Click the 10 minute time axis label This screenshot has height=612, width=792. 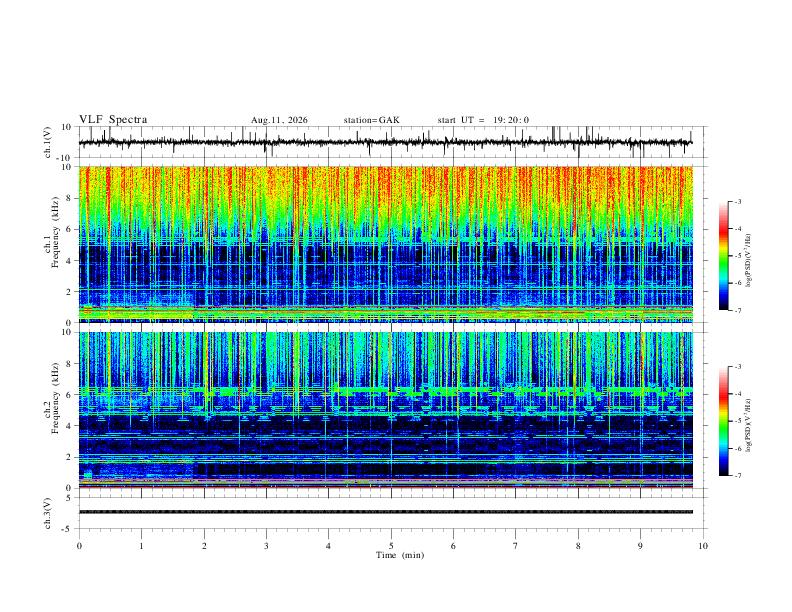(703, 546)
